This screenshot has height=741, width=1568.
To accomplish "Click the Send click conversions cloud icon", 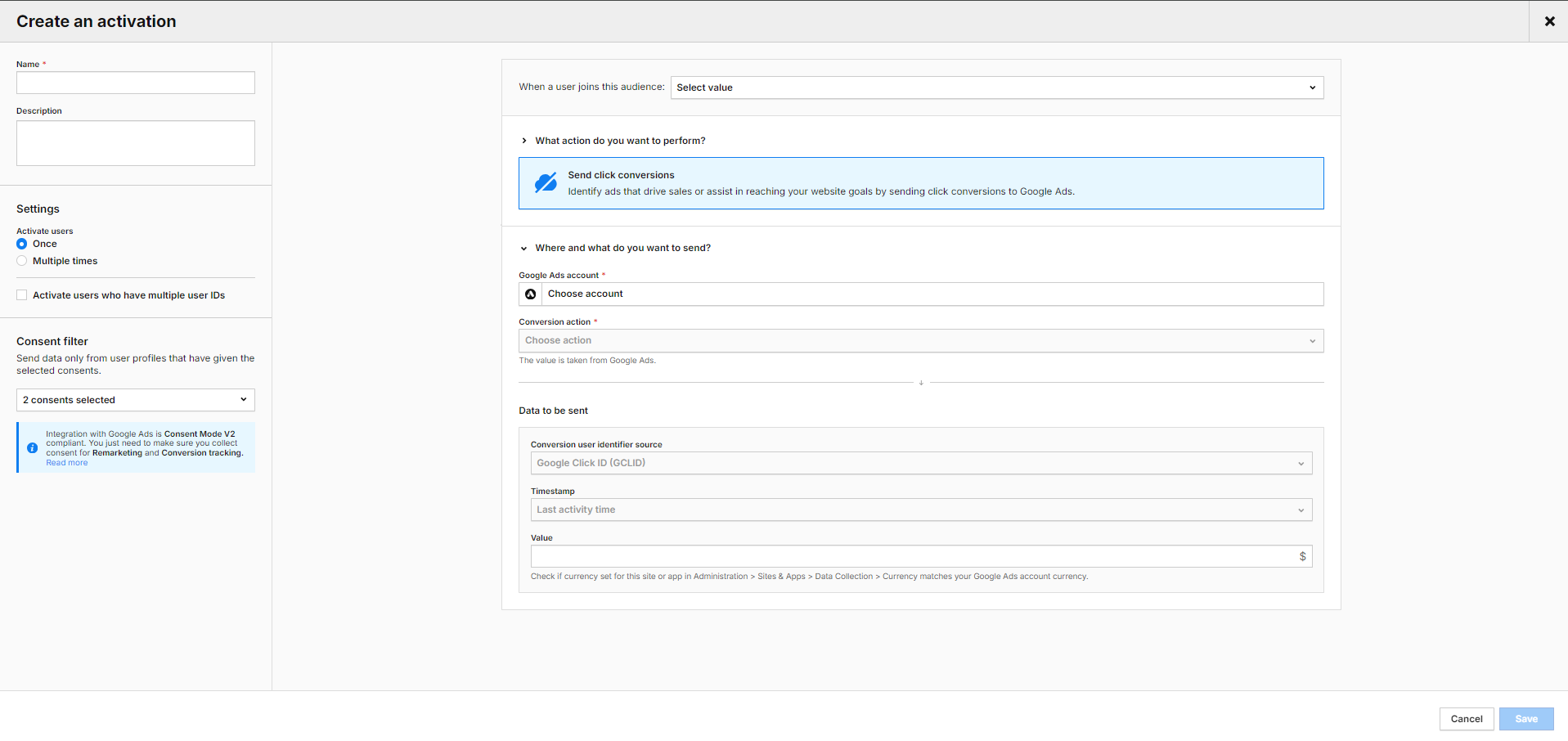I will click(x=545, y=182).
